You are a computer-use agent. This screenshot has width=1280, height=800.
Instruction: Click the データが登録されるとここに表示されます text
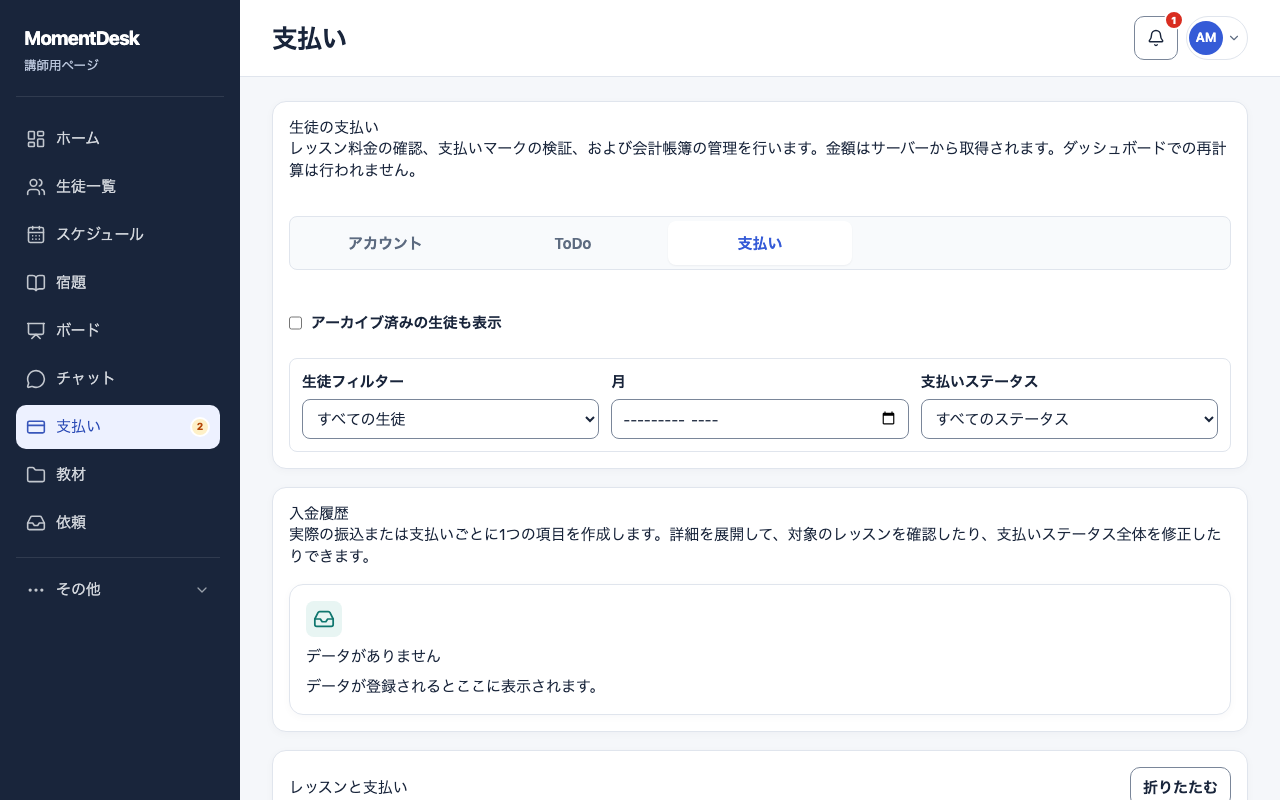[x=453, y=686]
